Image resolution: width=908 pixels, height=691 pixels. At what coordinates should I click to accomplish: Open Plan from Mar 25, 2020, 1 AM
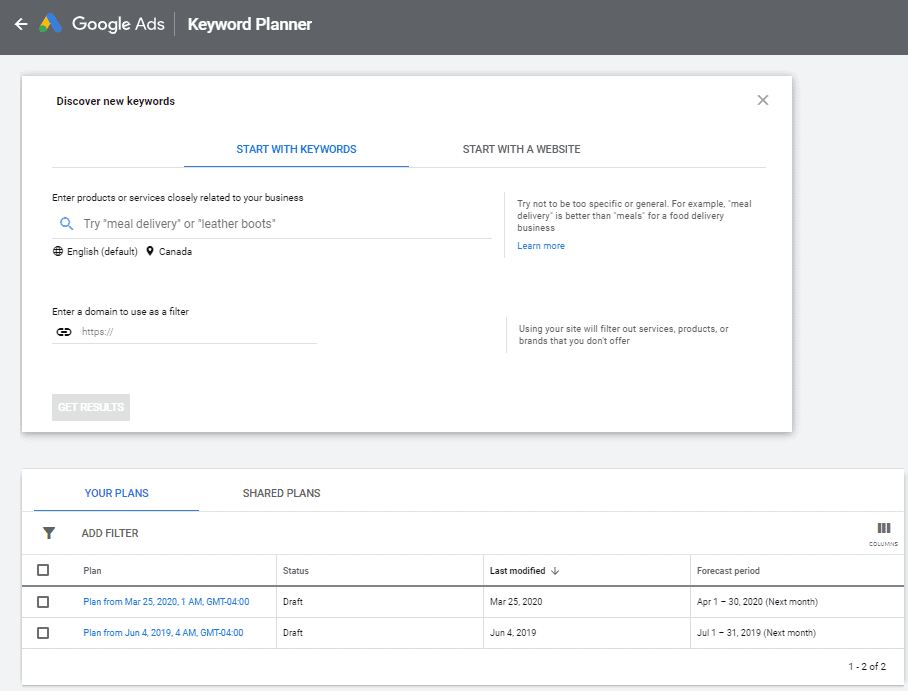point(166,602)
